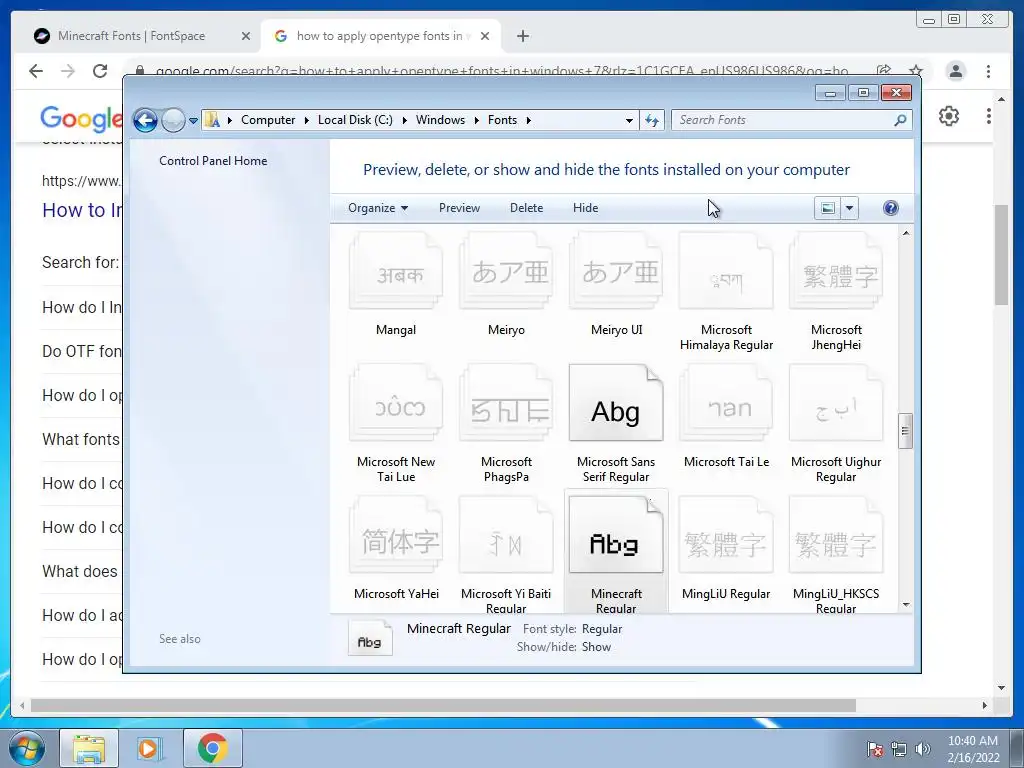Click the Google logo on page
The height and width of the screenshot is (768, 1024).
[x=80, y=118]
